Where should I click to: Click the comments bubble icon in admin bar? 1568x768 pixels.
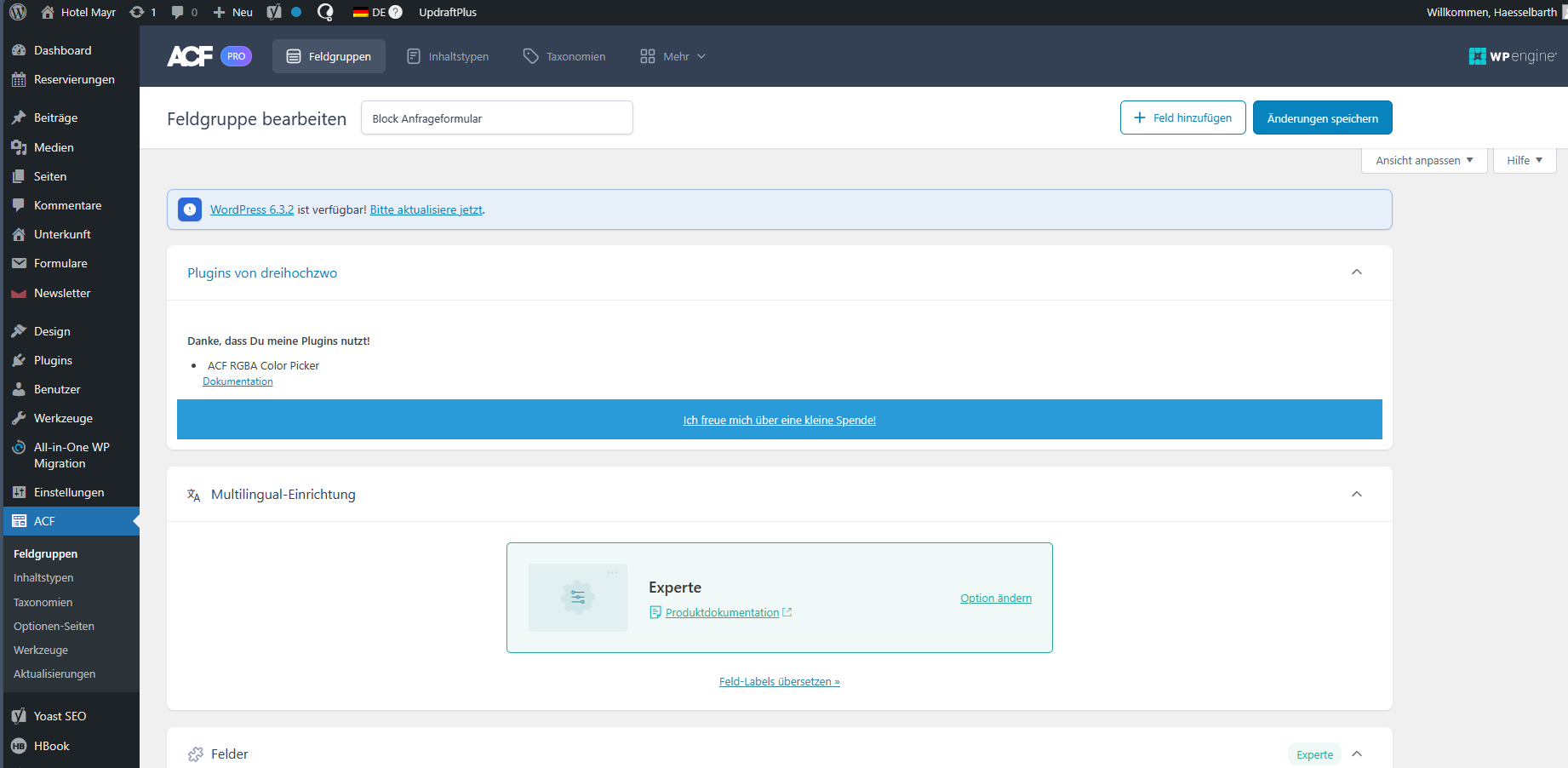[177, 12]
